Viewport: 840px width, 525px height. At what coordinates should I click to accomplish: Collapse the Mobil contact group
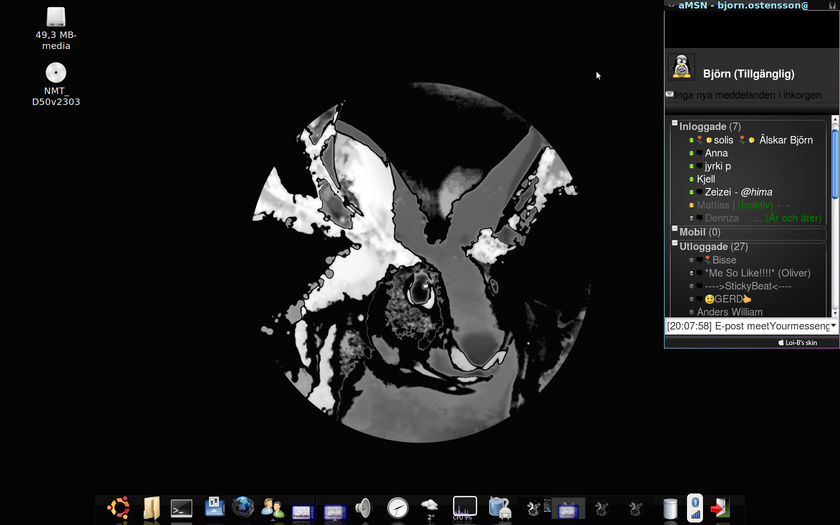675,229
